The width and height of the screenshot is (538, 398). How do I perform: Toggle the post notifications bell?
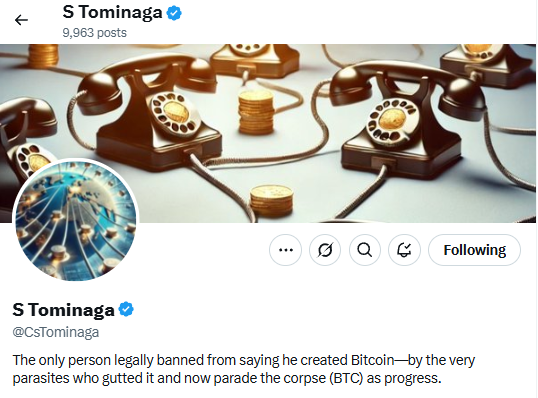point(404,250)
